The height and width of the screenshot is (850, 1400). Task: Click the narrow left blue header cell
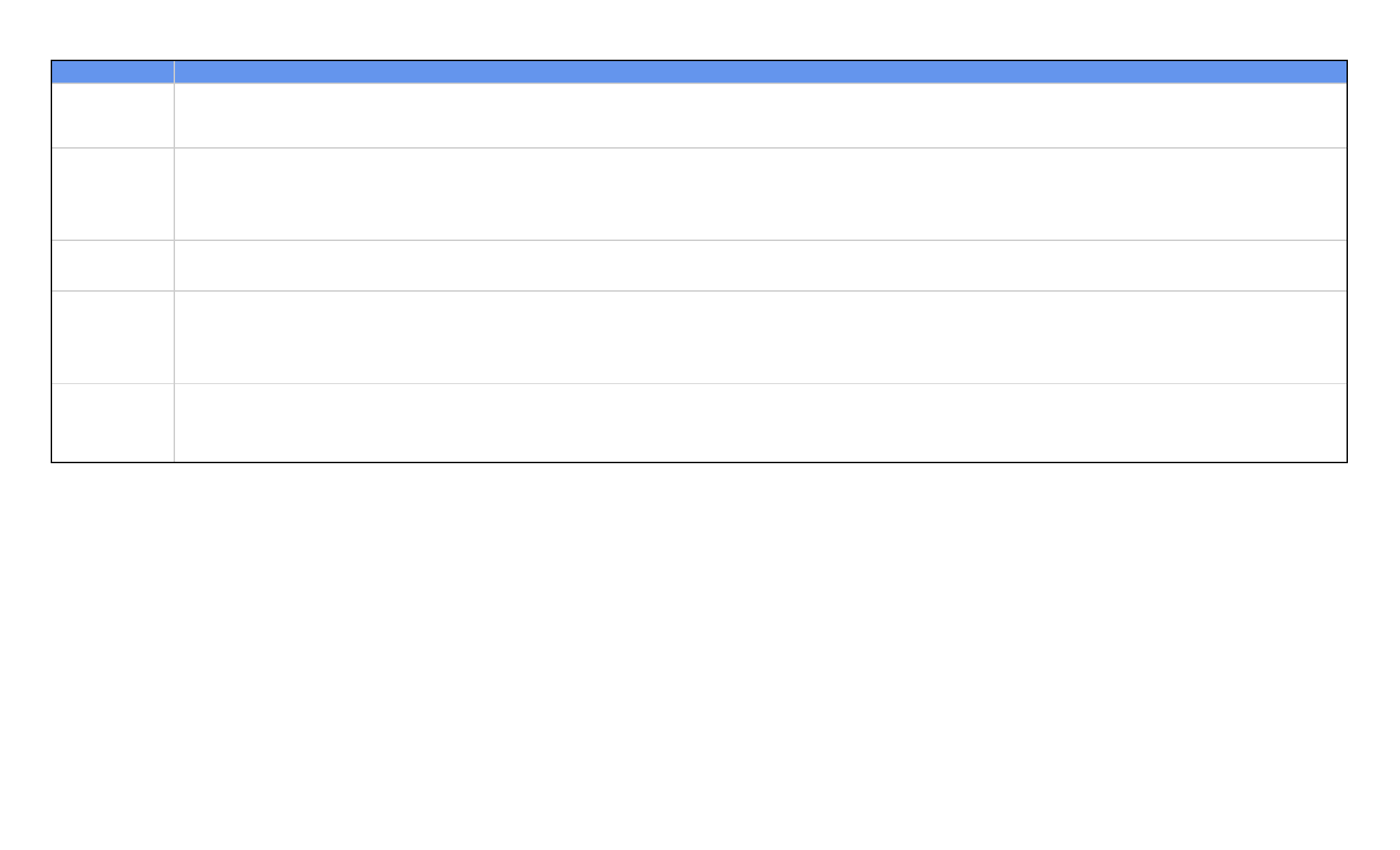[x=112, y=72]
